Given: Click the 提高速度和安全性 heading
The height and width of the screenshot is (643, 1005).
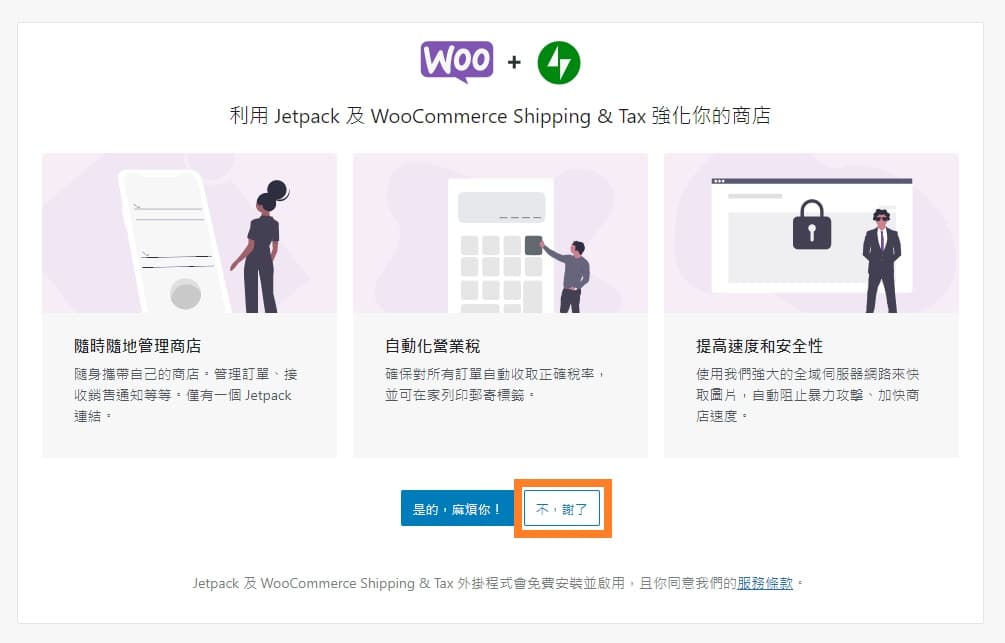Looking at the screenshot, I should coord(760,346).
